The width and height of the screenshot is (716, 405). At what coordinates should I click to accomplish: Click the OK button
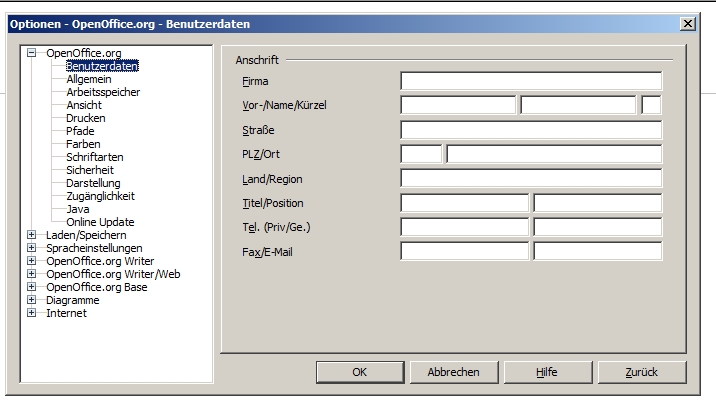359,372
